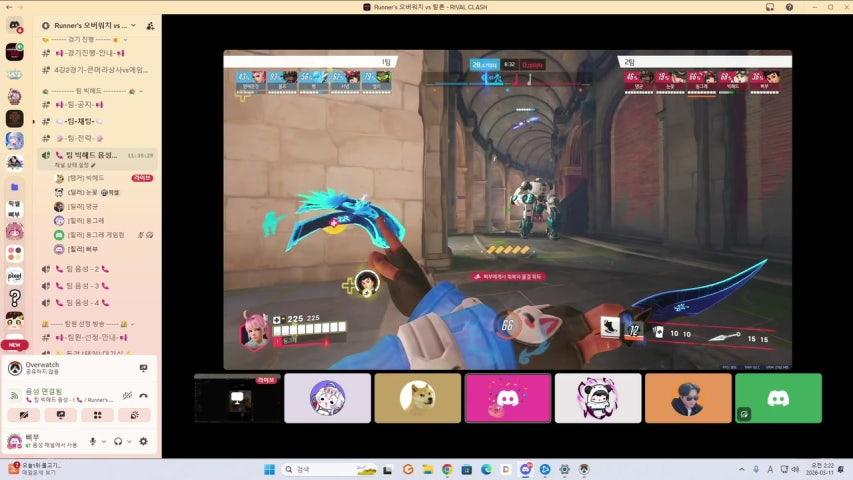Select the sunglasses man participant tile
The width and height of the screenshot is (853, 480).
tap(688, 398)
